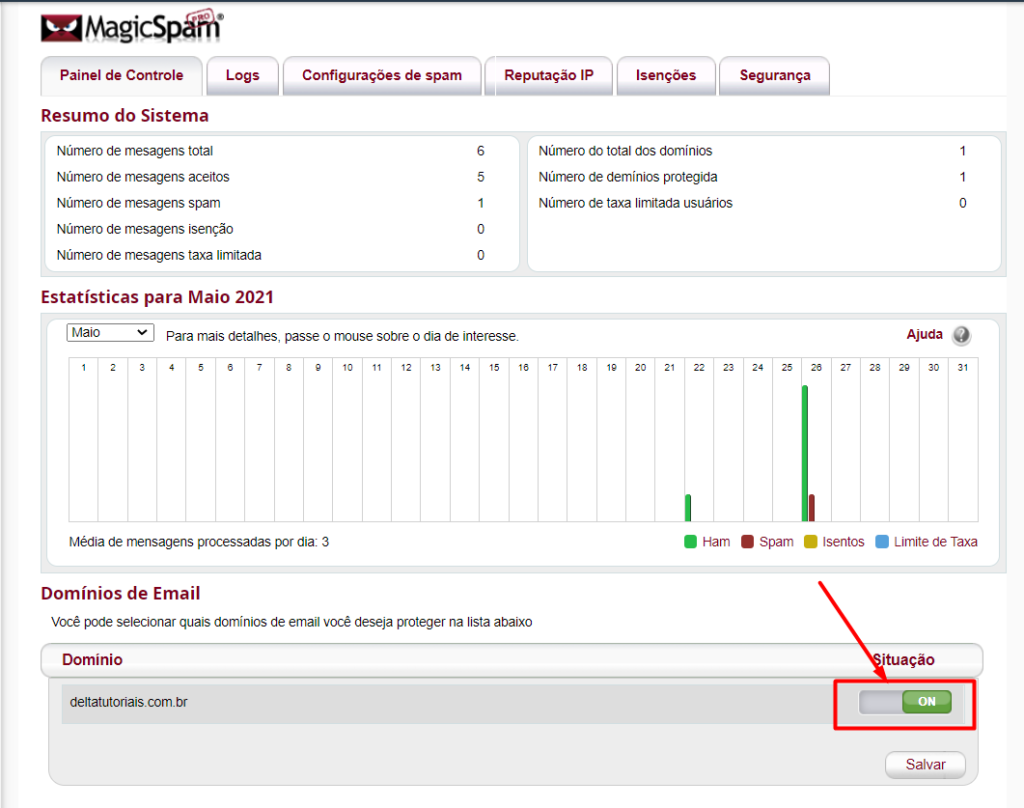Open Configurações de spam tab
Screen dimensions: 1024x808
coord(382,75)
